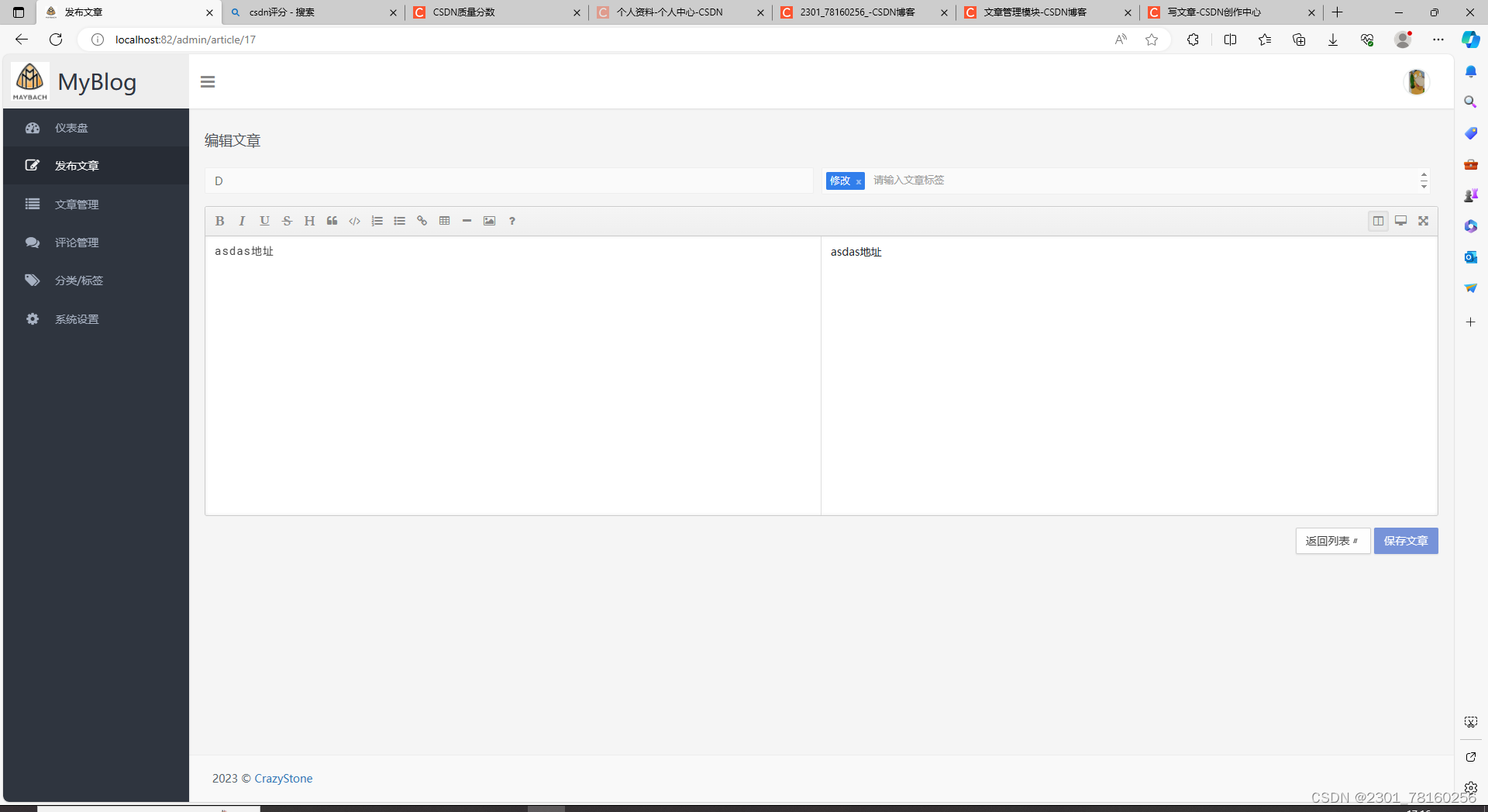Viewport: 1488px width, 812px height.
Task: Toggle bold formatting in editor toolbar
Action: coord(220,221)
